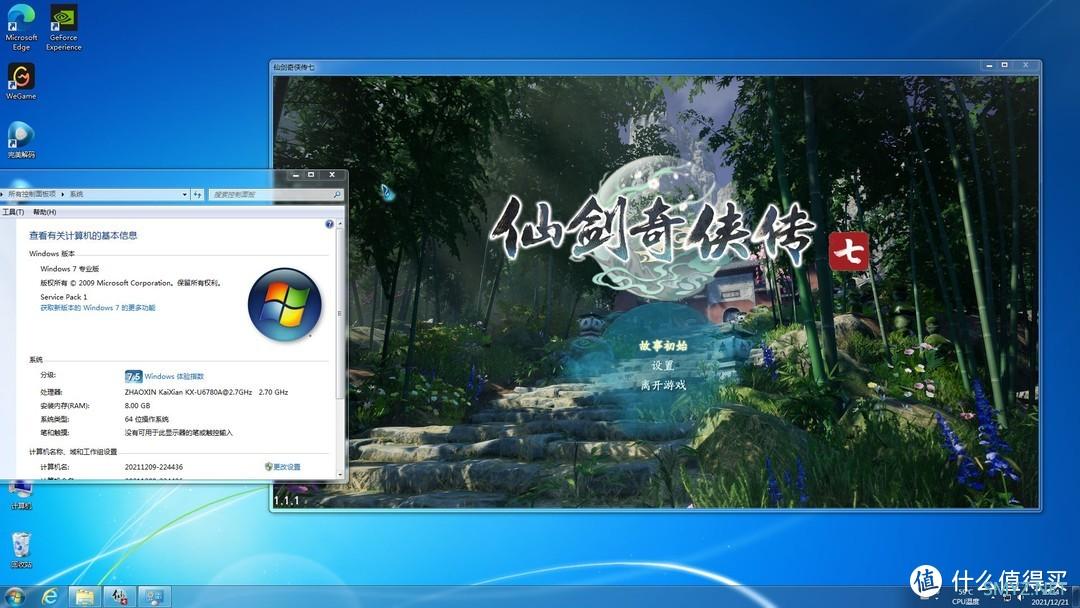Open the Microsoft Edge desktop shortcut

21,27
